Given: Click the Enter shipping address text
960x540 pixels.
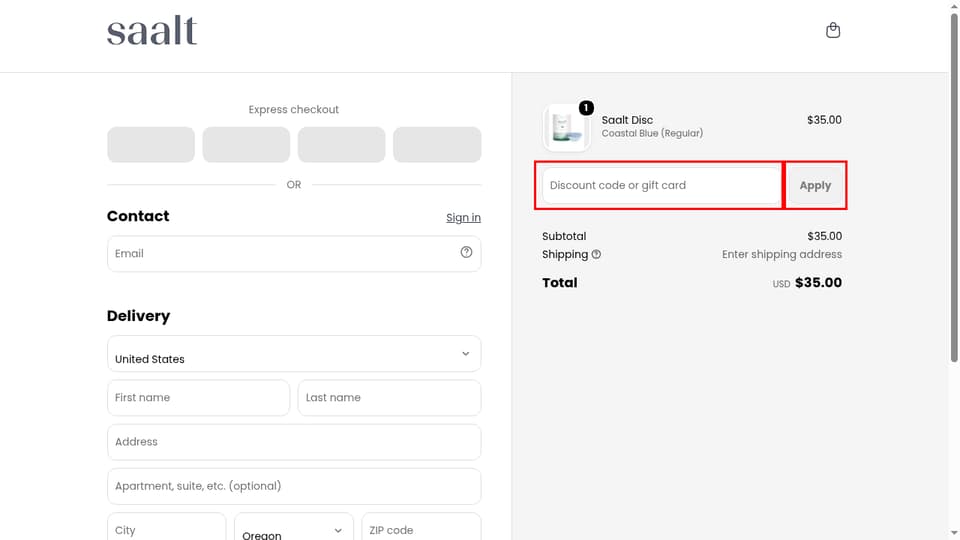Looking at the screenshot, I should click(x=782, y=254).
